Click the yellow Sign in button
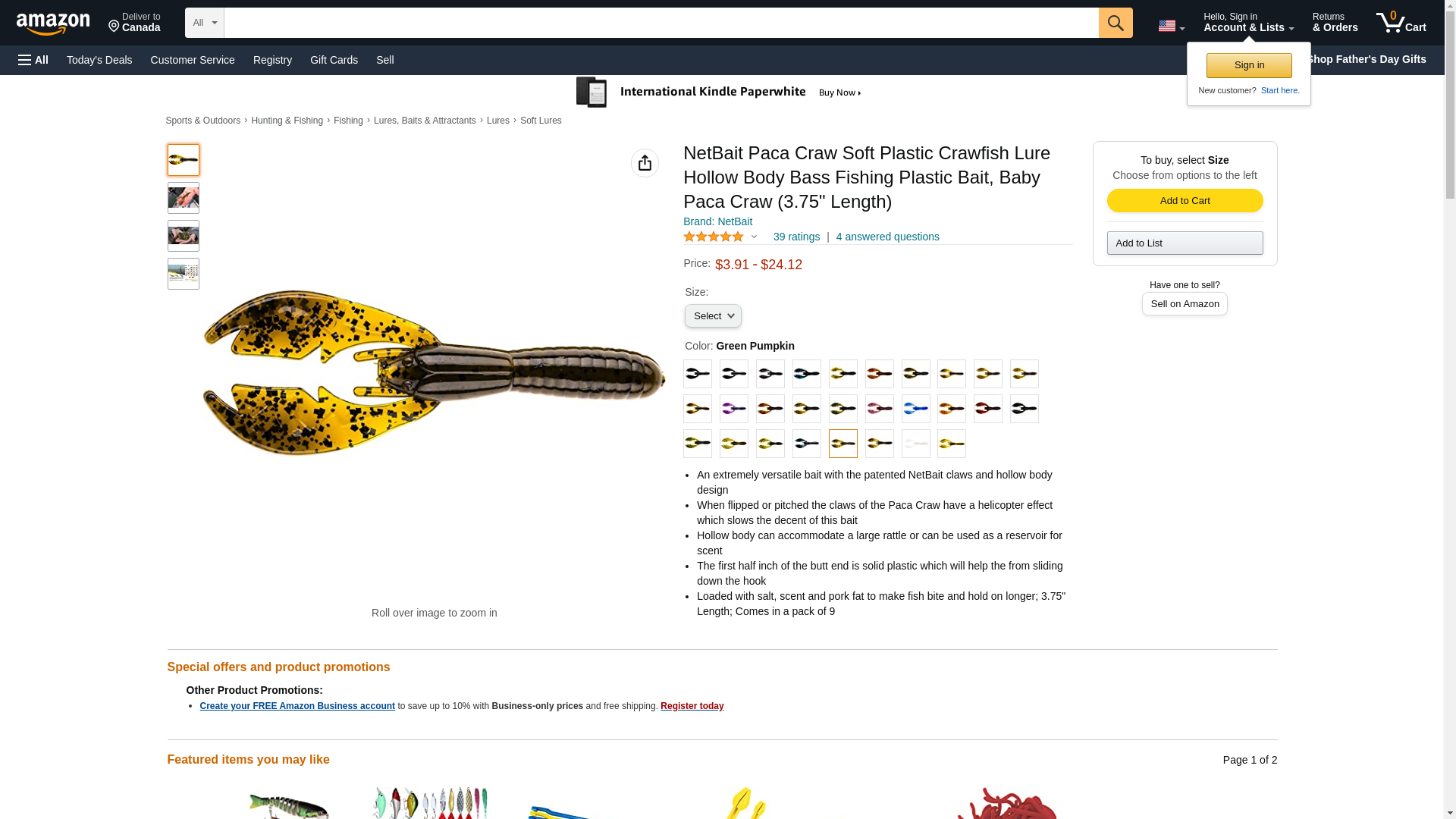Screen dimensions: 1456x819 1249,65
